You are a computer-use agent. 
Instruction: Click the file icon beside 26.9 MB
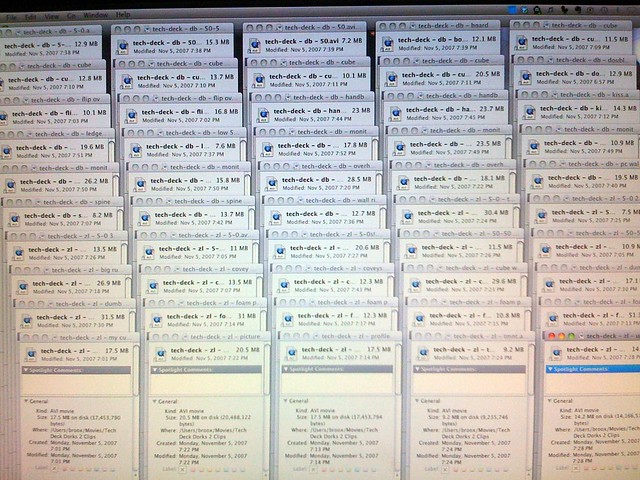coord(23,287)
